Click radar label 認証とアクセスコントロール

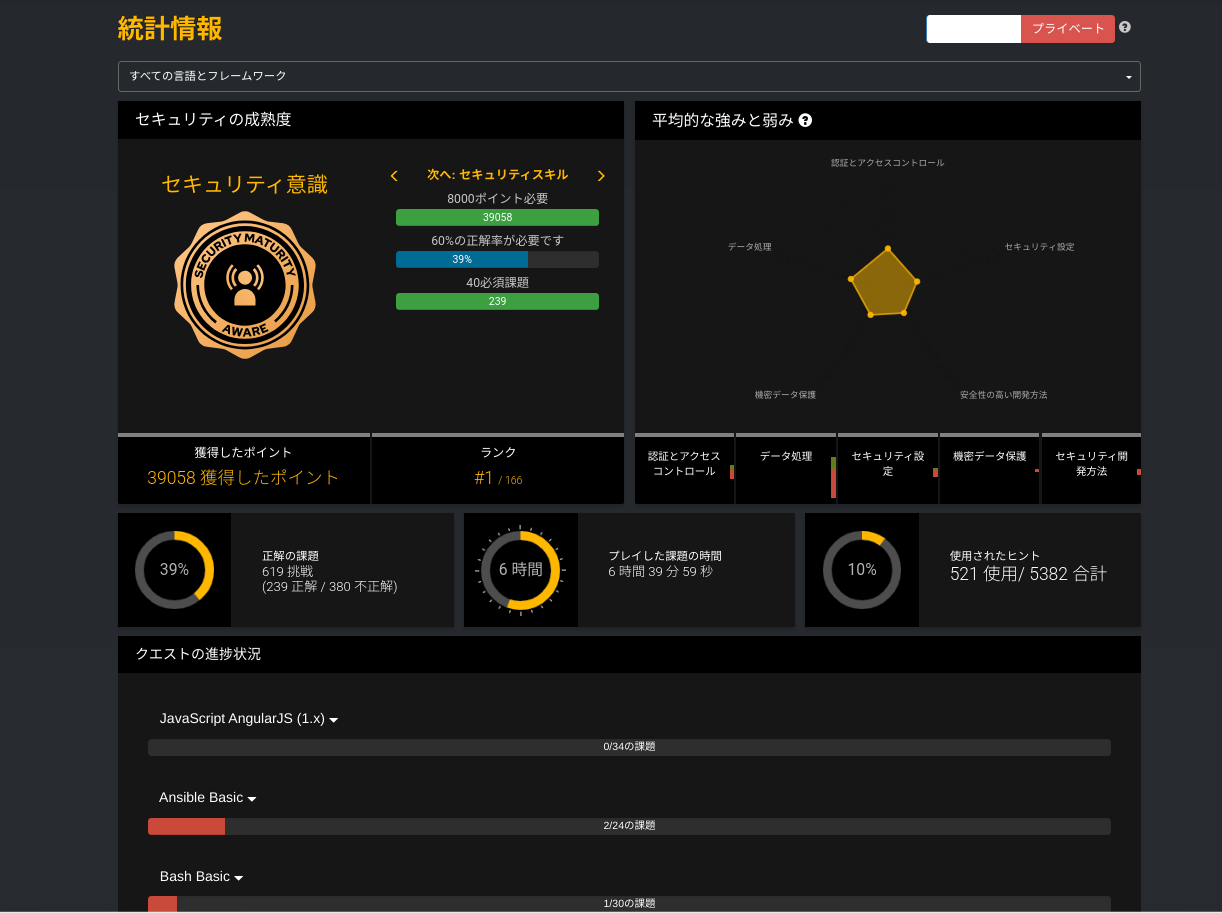(887, 163)
